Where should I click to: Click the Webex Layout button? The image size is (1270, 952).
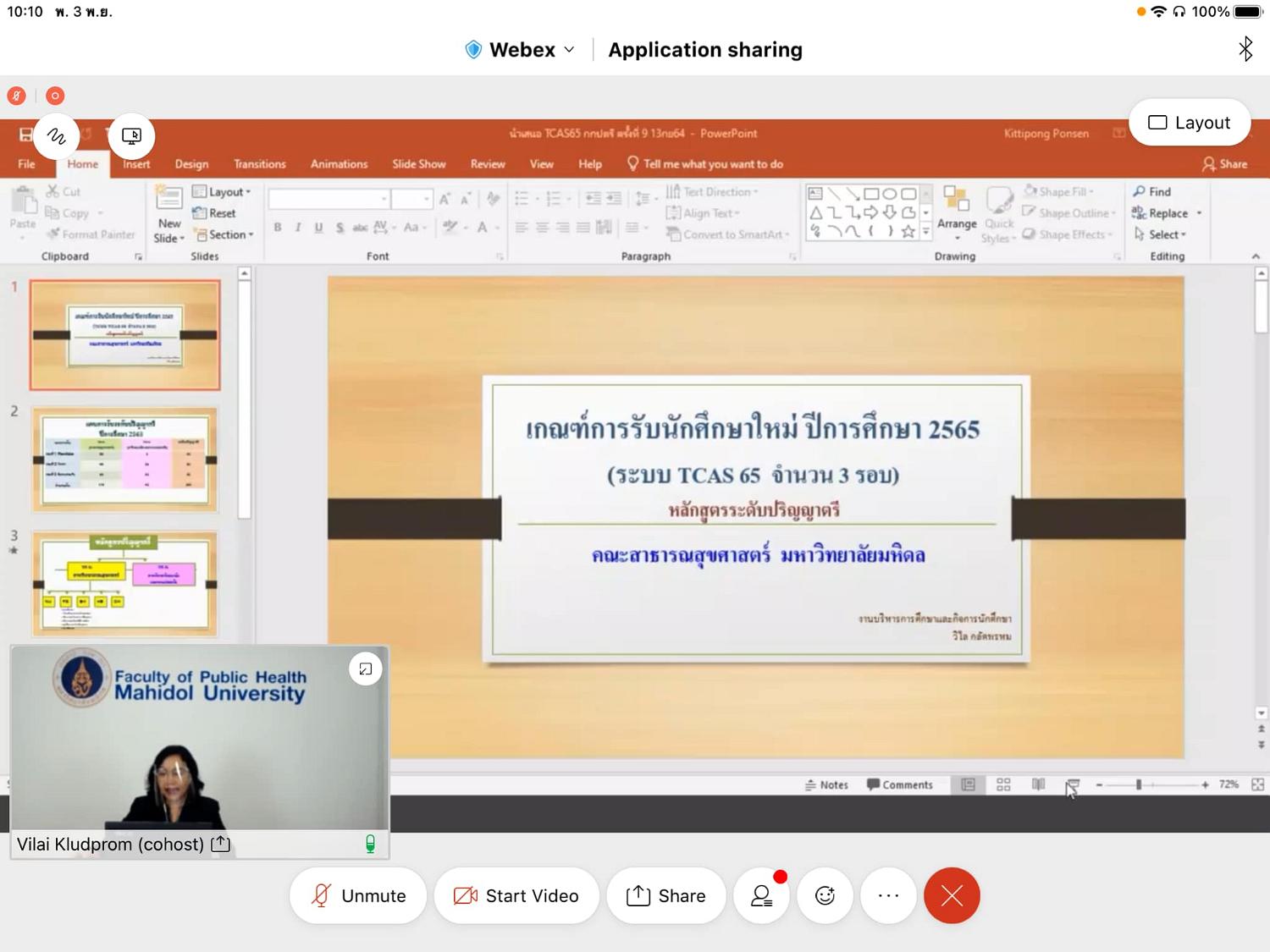coord(1190,123)
